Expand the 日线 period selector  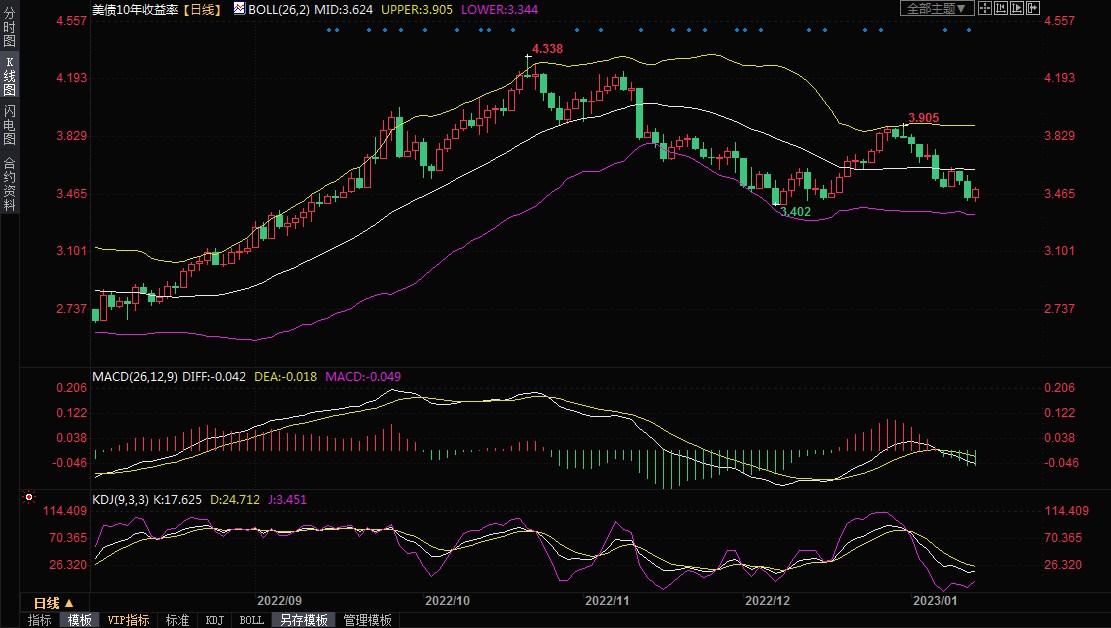pos(52,603)
